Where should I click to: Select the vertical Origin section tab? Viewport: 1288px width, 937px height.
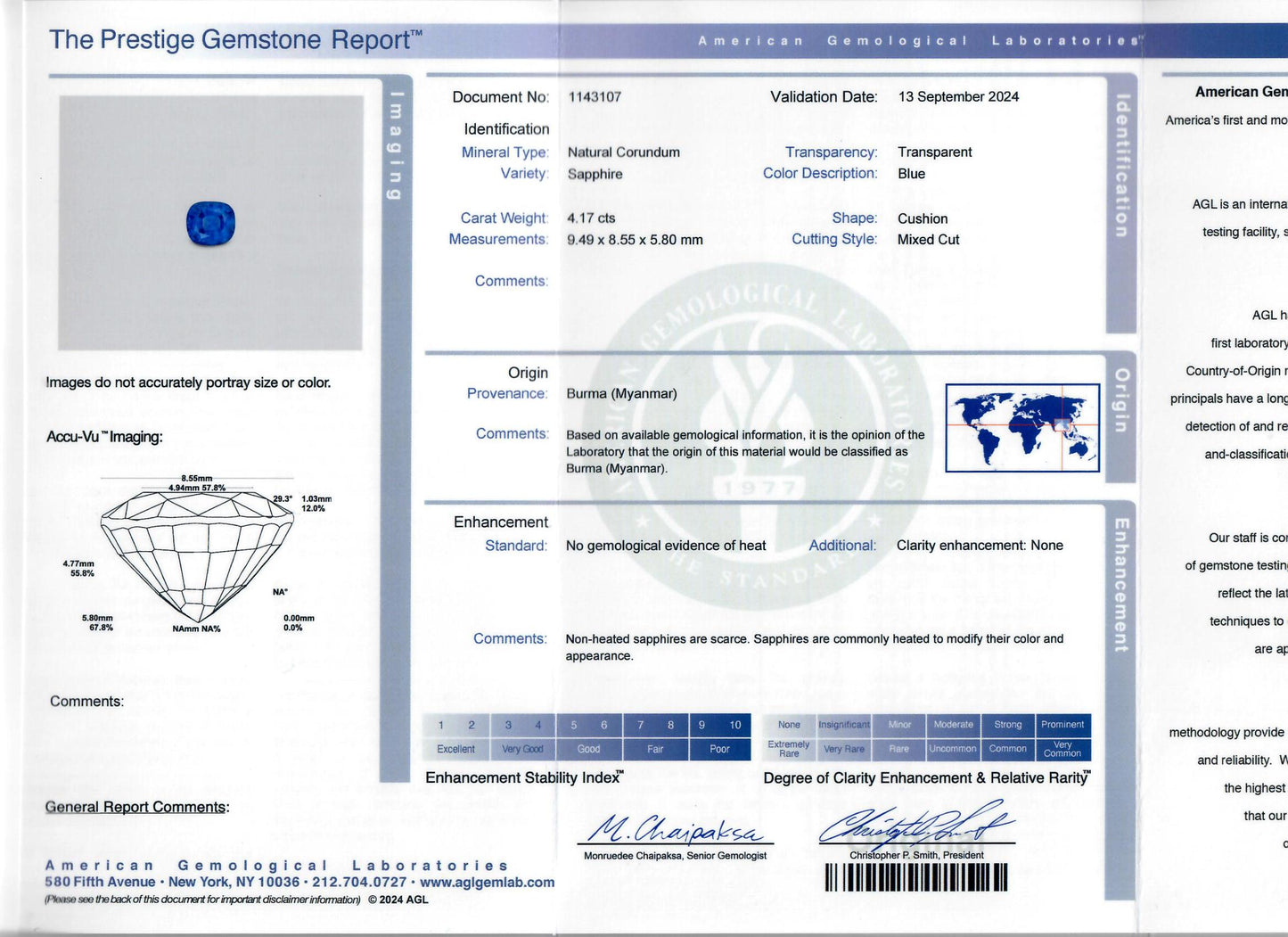(x=1122, y=399)
